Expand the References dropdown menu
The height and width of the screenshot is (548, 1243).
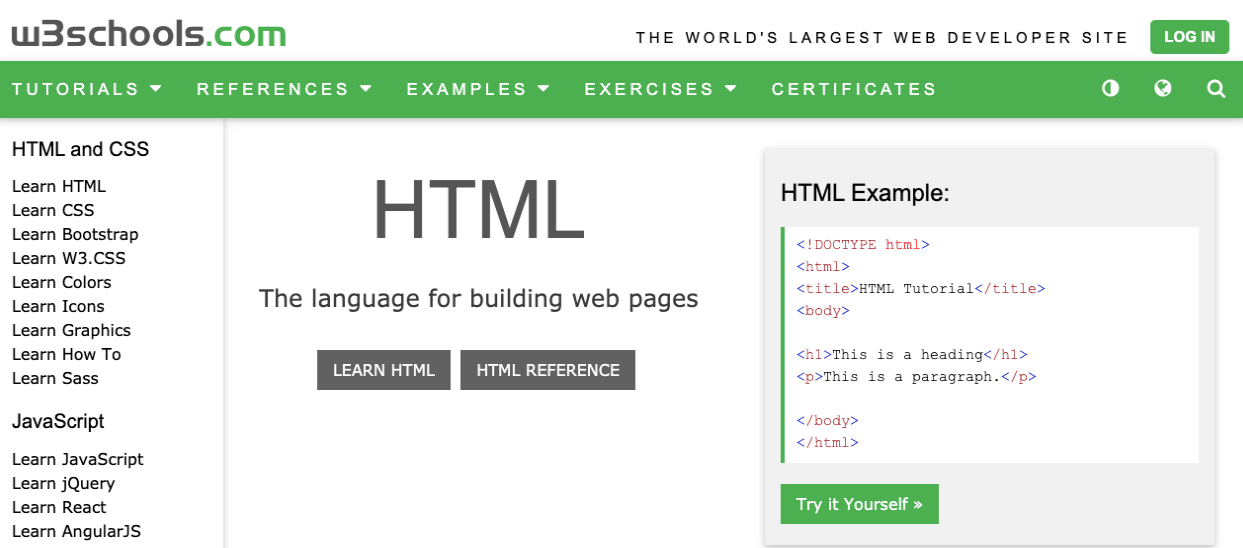(284, 89)
